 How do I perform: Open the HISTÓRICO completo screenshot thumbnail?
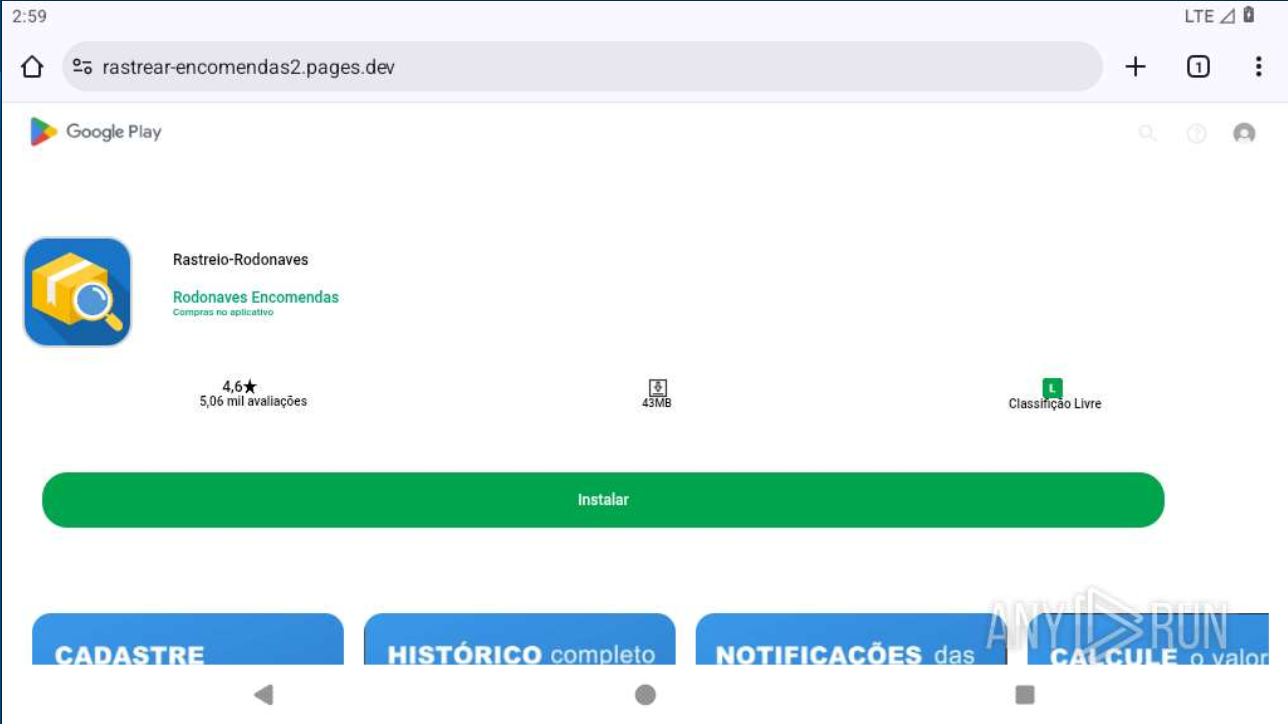point(520,639)
